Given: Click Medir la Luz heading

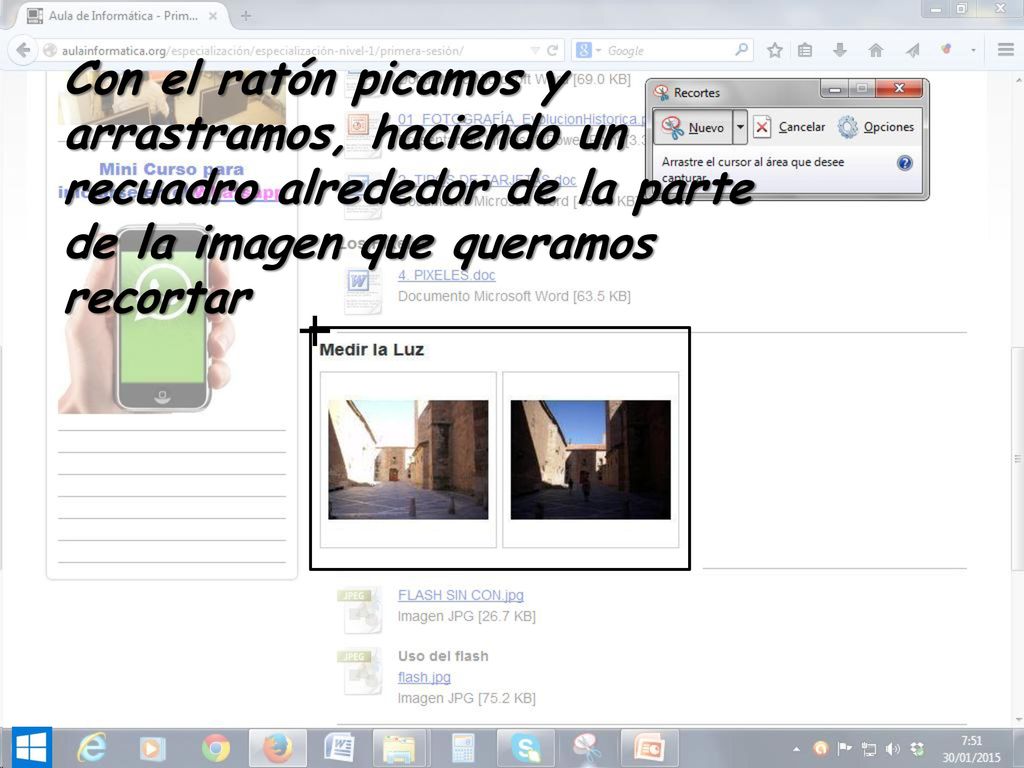Looking at the screenshot, I should [372, 349].
